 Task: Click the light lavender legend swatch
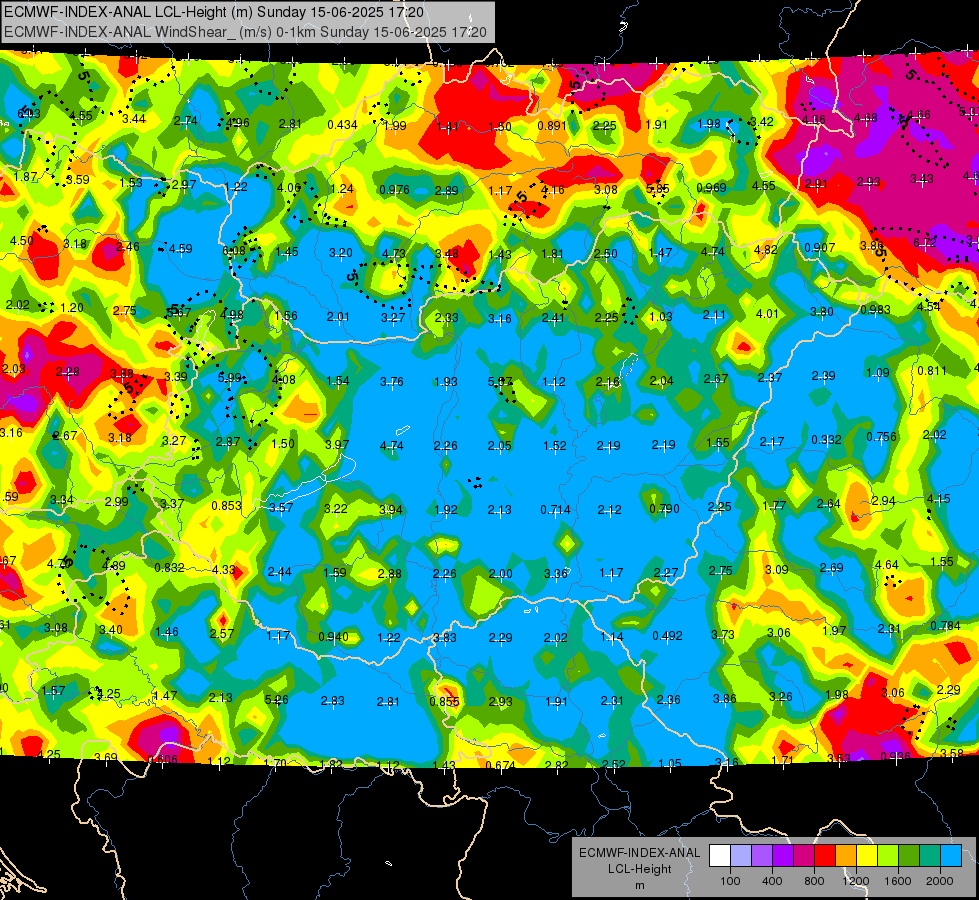click(741, 855)
